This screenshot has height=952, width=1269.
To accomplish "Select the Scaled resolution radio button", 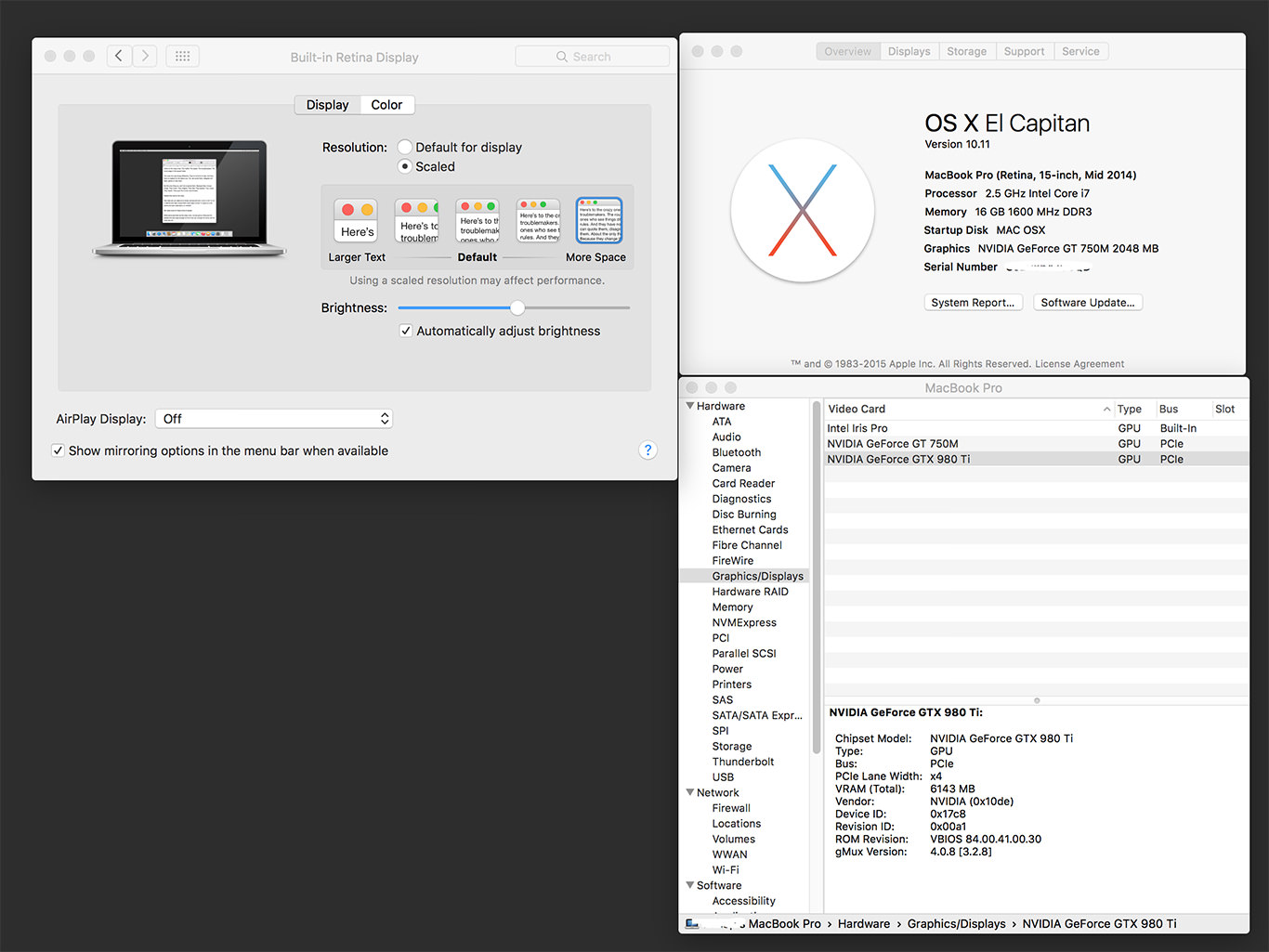I will pyautogui.click(x=405, y=166).
